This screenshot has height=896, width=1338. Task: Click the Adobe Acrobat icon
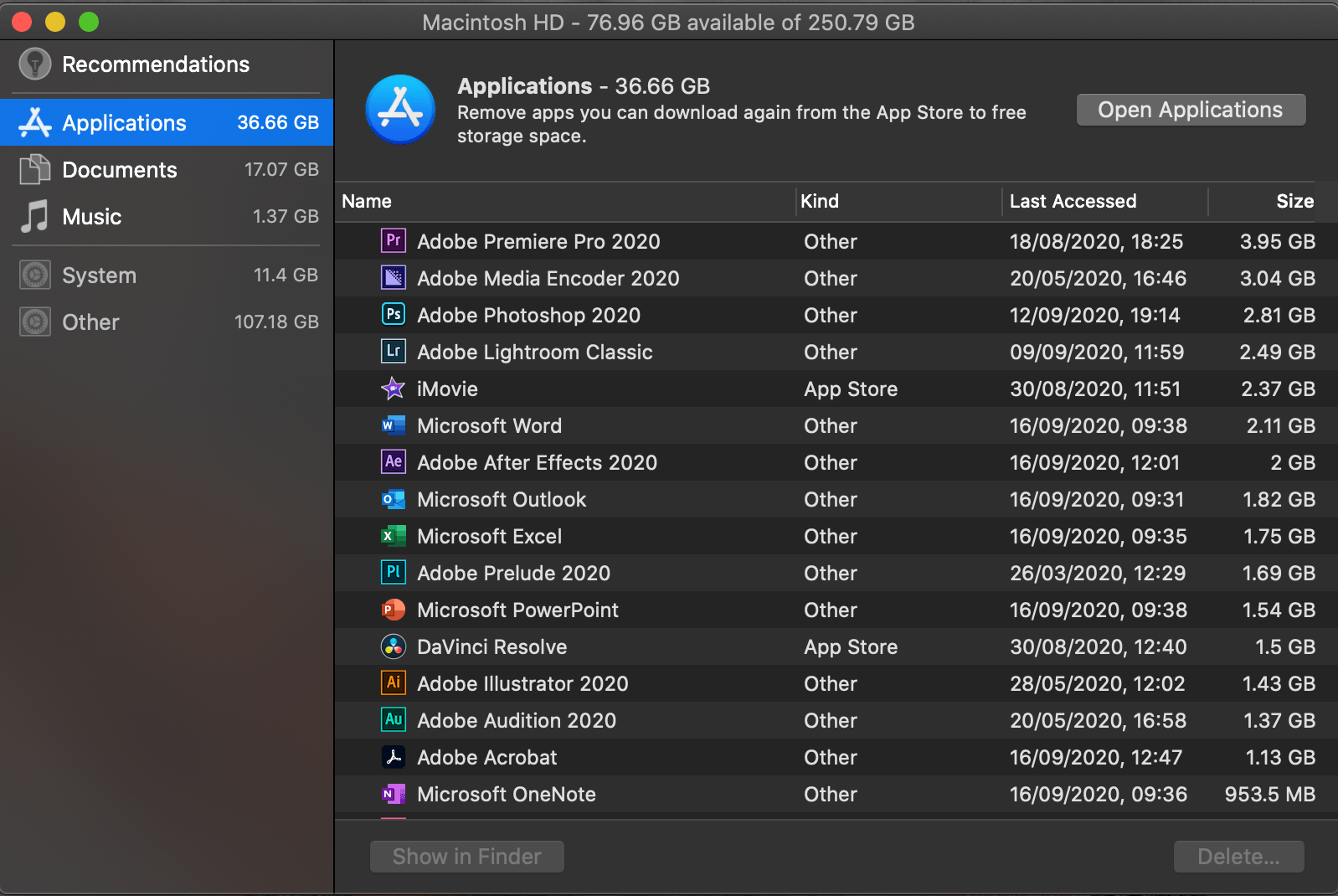394,757
